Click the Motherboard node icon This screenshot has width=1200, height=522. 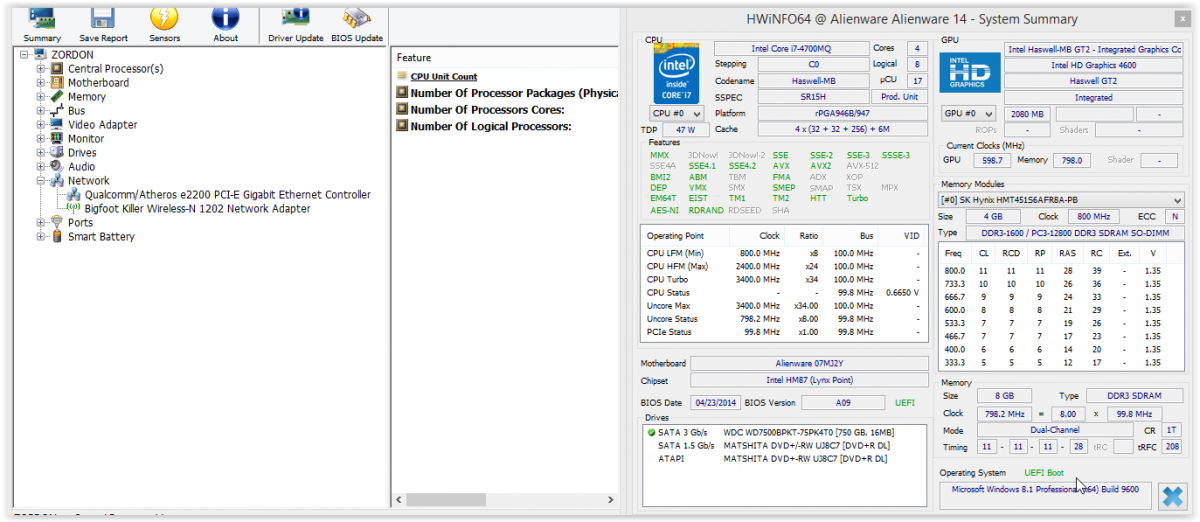click(57, 83)
